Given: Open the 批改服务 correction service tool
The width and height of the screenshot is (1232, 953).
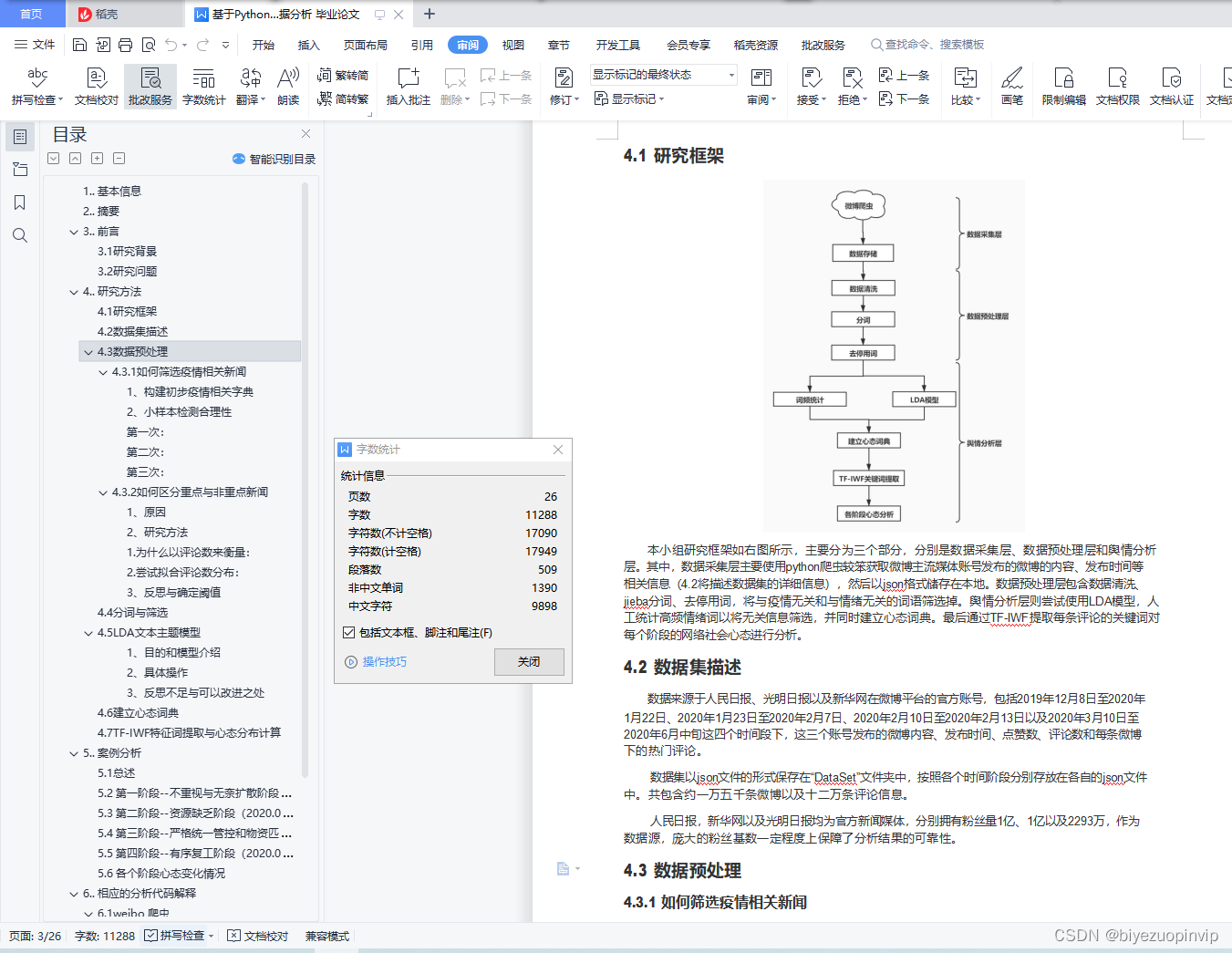Looking at the screenshot, I should click(150, 86).
